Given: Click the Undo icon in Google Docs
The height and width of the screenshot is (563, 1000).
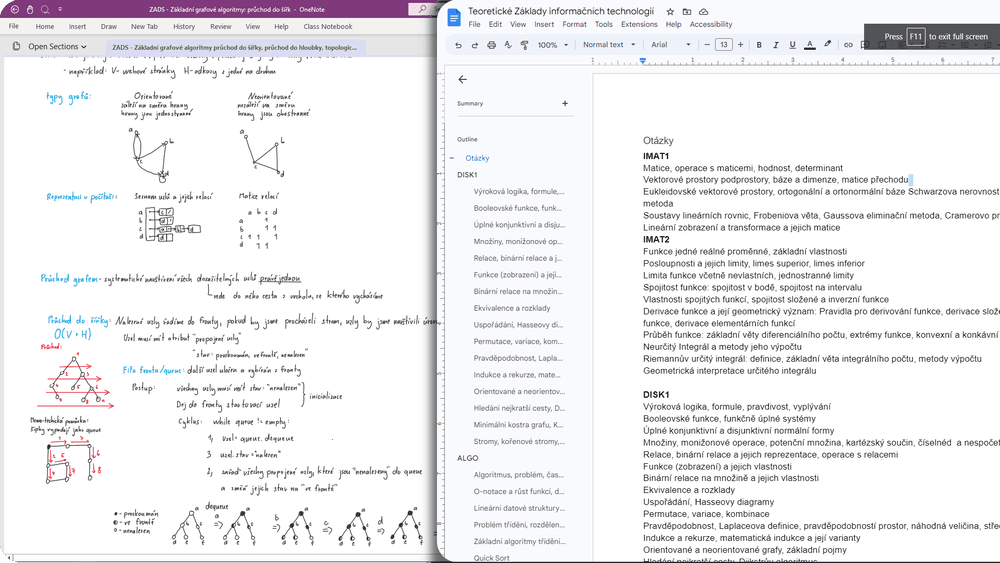Looking at the screenshot, I should (458, 45).
